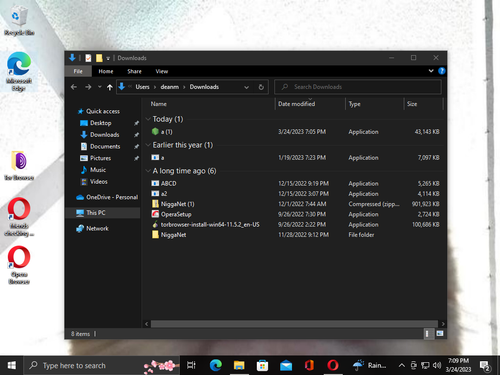Viewport: 500px width, 375px height.
Task: Switch to the Home ribbon tab
Action: [x=106, y=71]
